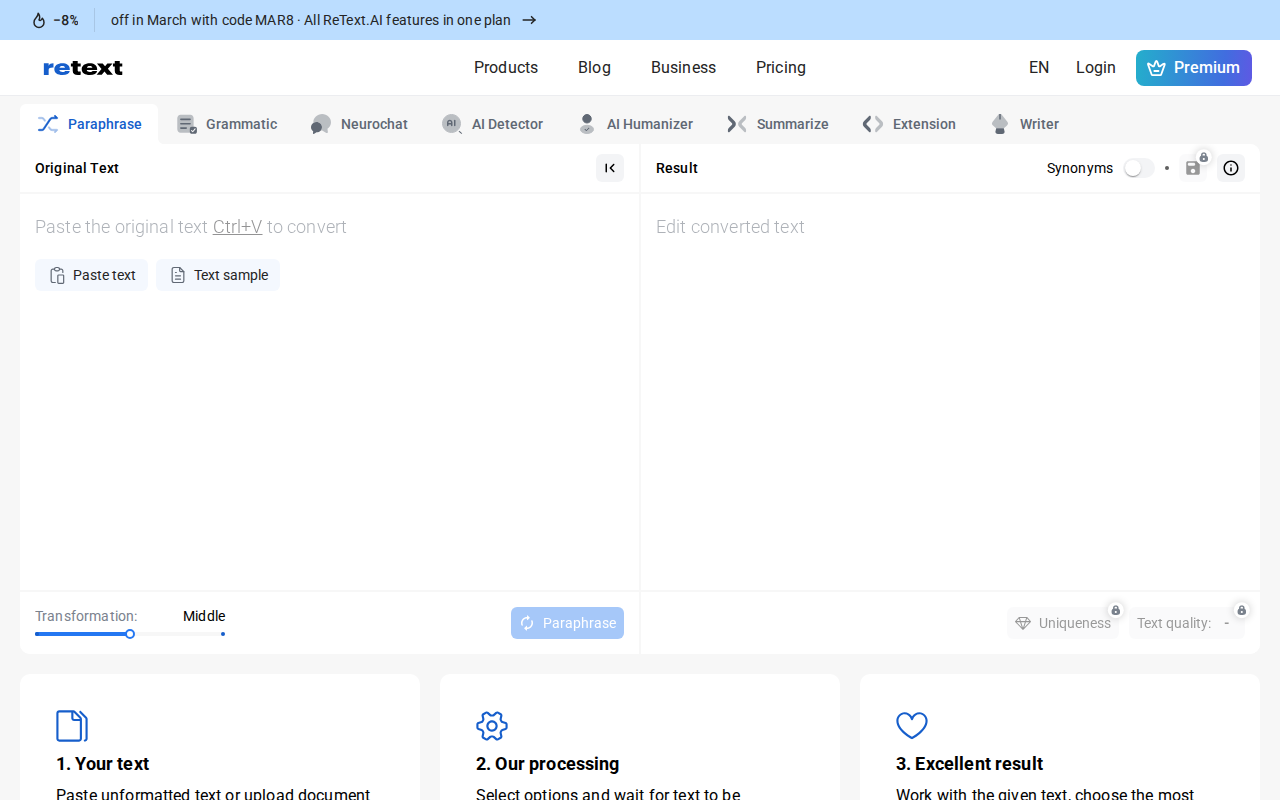
Task: Click the refresh icon on Paraphrase button
Action: click(x=527, y=623)
